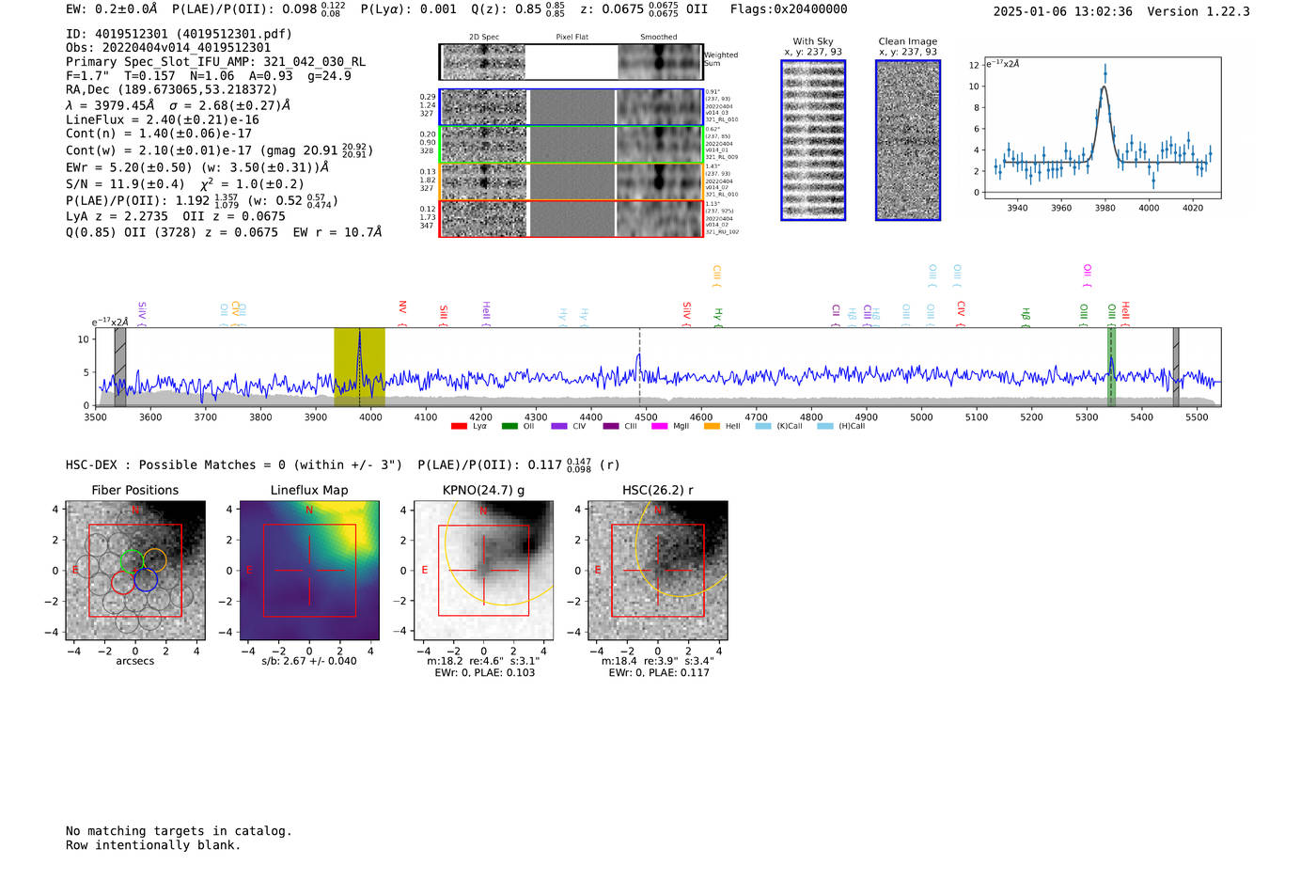Open the Fiber Positions panel
The image size is (1316, 896).
[x=135, y=571]
